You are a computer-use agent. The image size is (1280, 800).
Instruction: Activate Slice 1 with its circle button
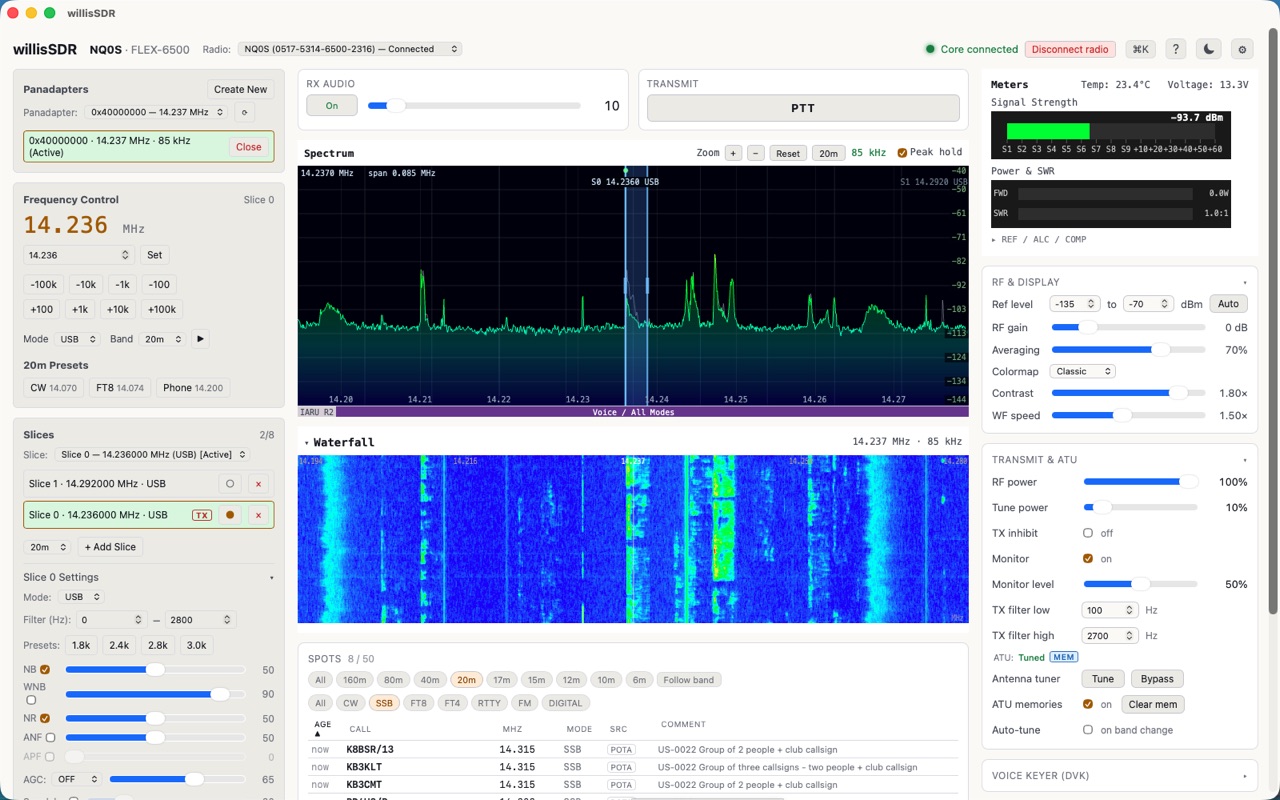(x=230, y=484)
